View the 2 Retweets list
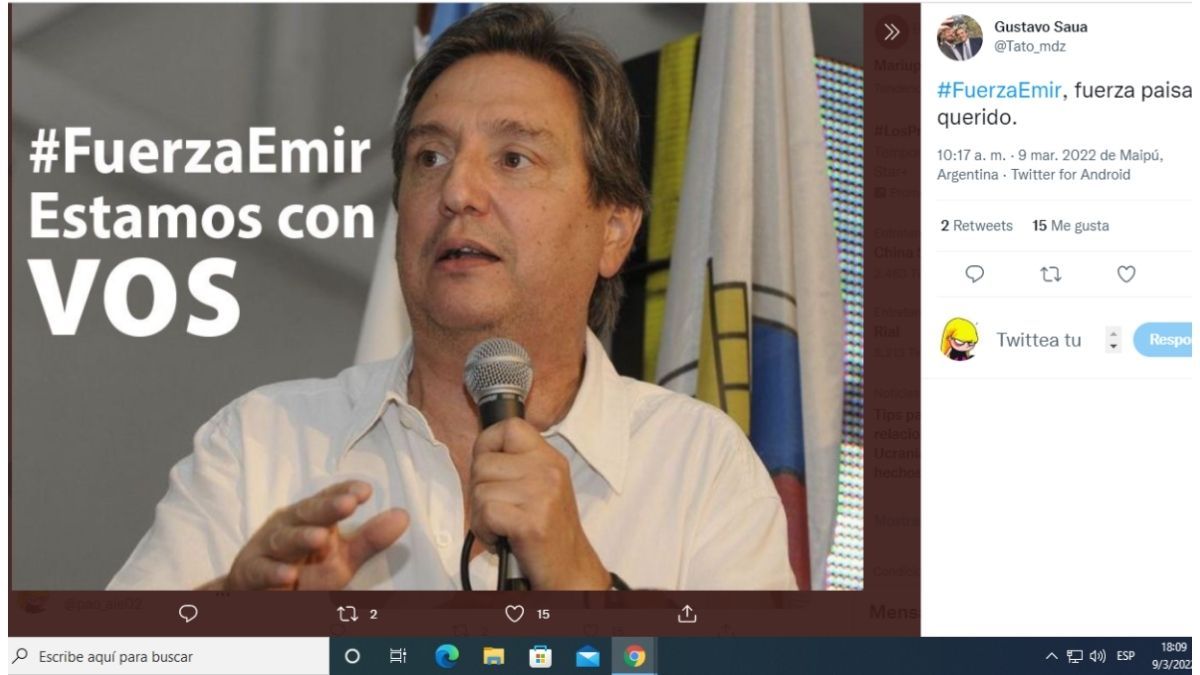 [976, 226]
